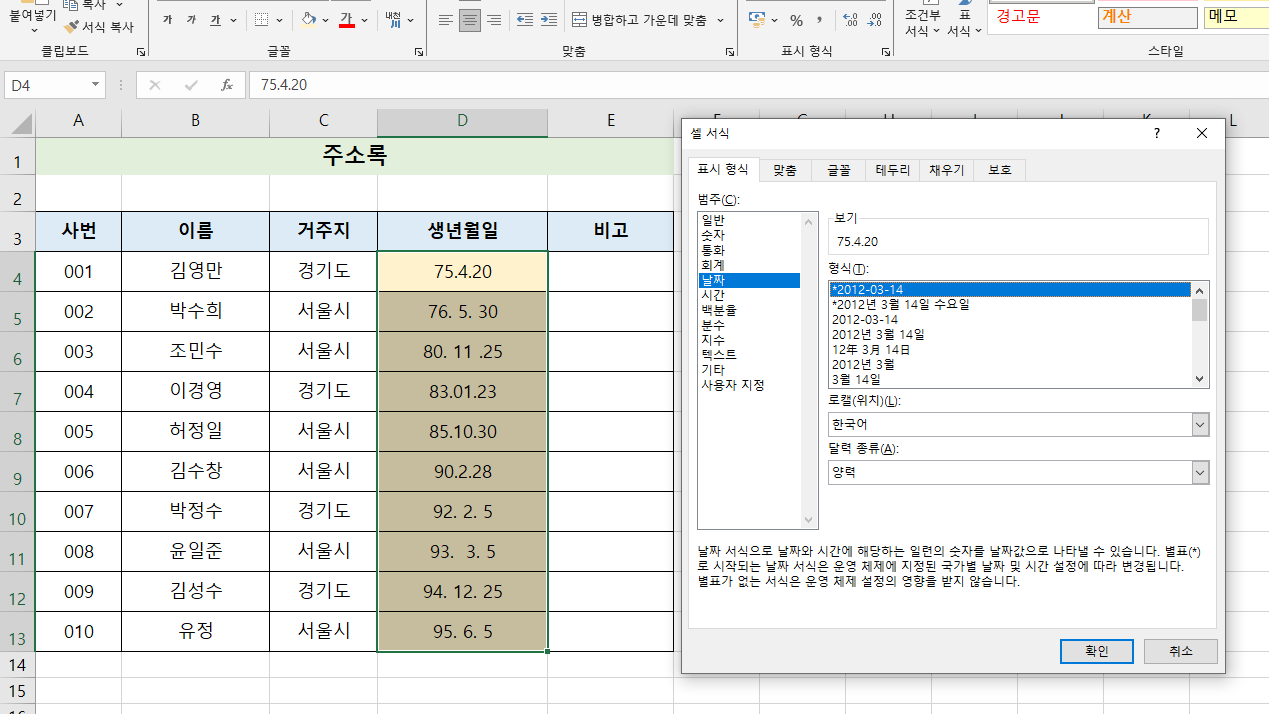The height and width of the screenshot is (714, 1269).
Task: Select center alignment icon
Action: 470,20
